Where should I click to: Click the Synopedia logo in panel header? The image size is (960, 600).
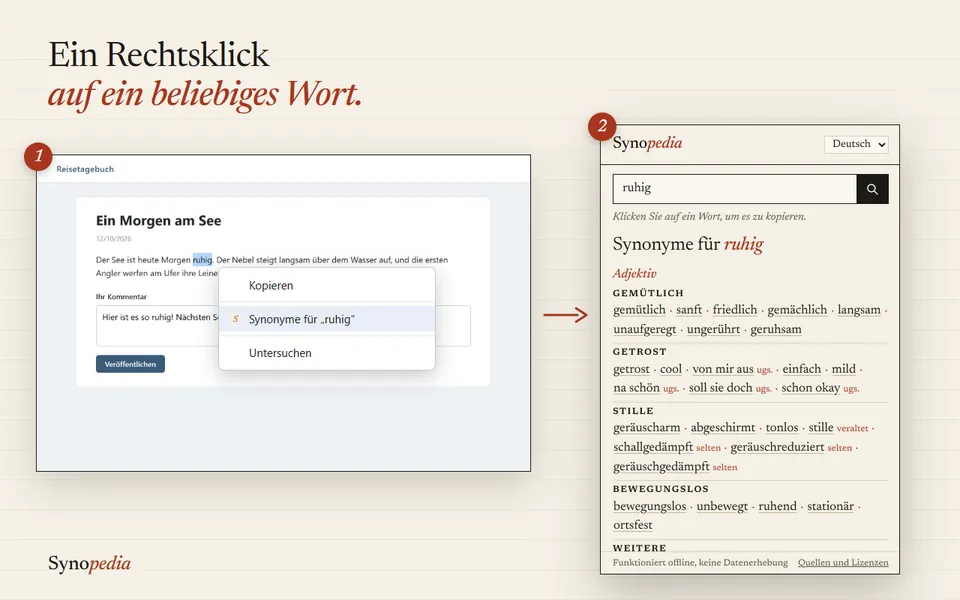pos(647,143)
